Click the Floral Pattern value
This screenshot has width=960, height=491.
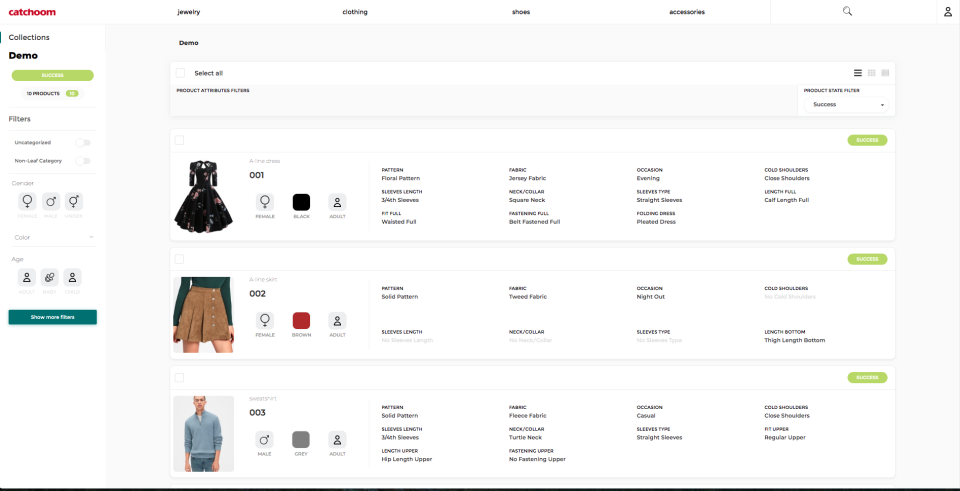(x=400, y=178)
